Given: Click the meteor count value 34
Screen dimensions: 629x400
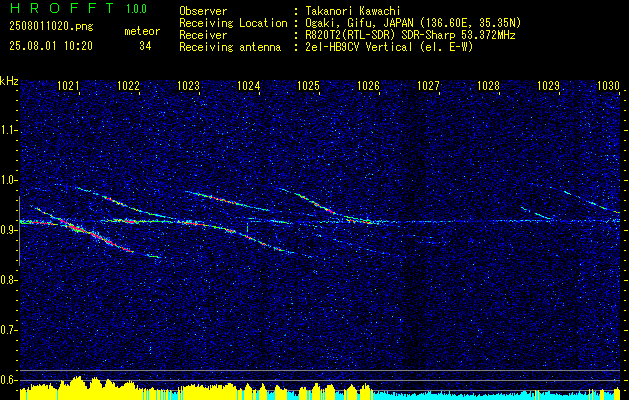Looking at the screenshot, I should click(145, 46).
